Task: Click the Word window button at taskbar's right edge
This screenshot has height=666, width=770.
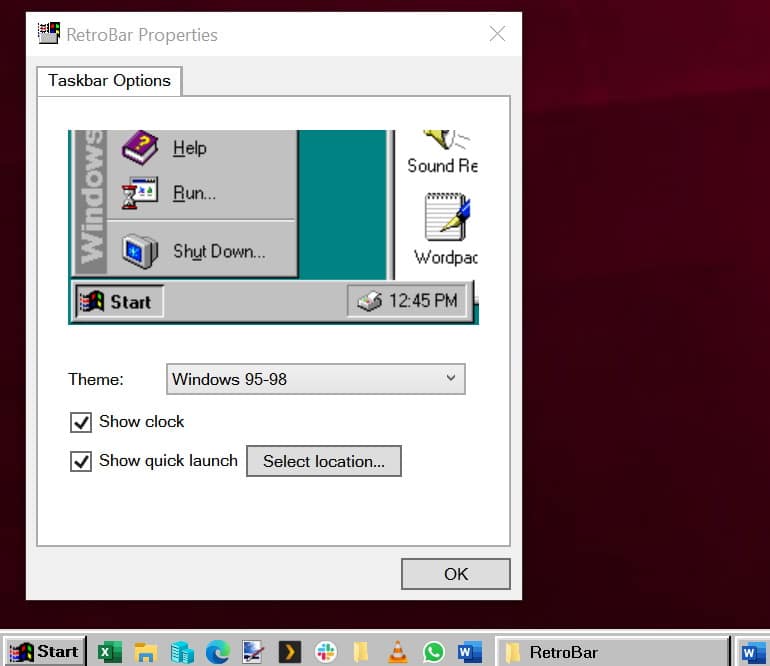Action: point(751,652)
